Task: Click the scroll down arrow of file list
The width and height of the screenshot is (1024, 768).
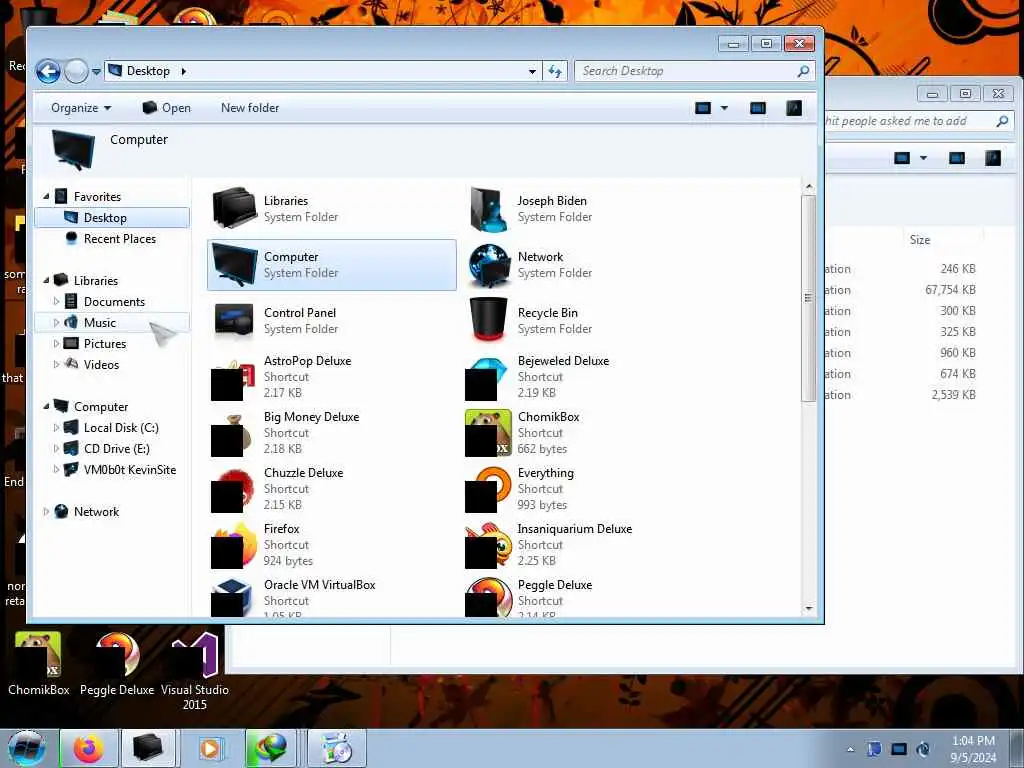Action: click(x=808, y=609)
